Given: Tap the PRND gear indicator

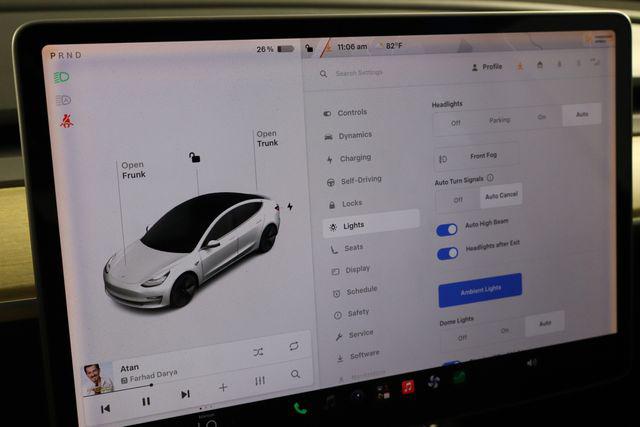Looking at the screenshot, I should pos(66,55).
